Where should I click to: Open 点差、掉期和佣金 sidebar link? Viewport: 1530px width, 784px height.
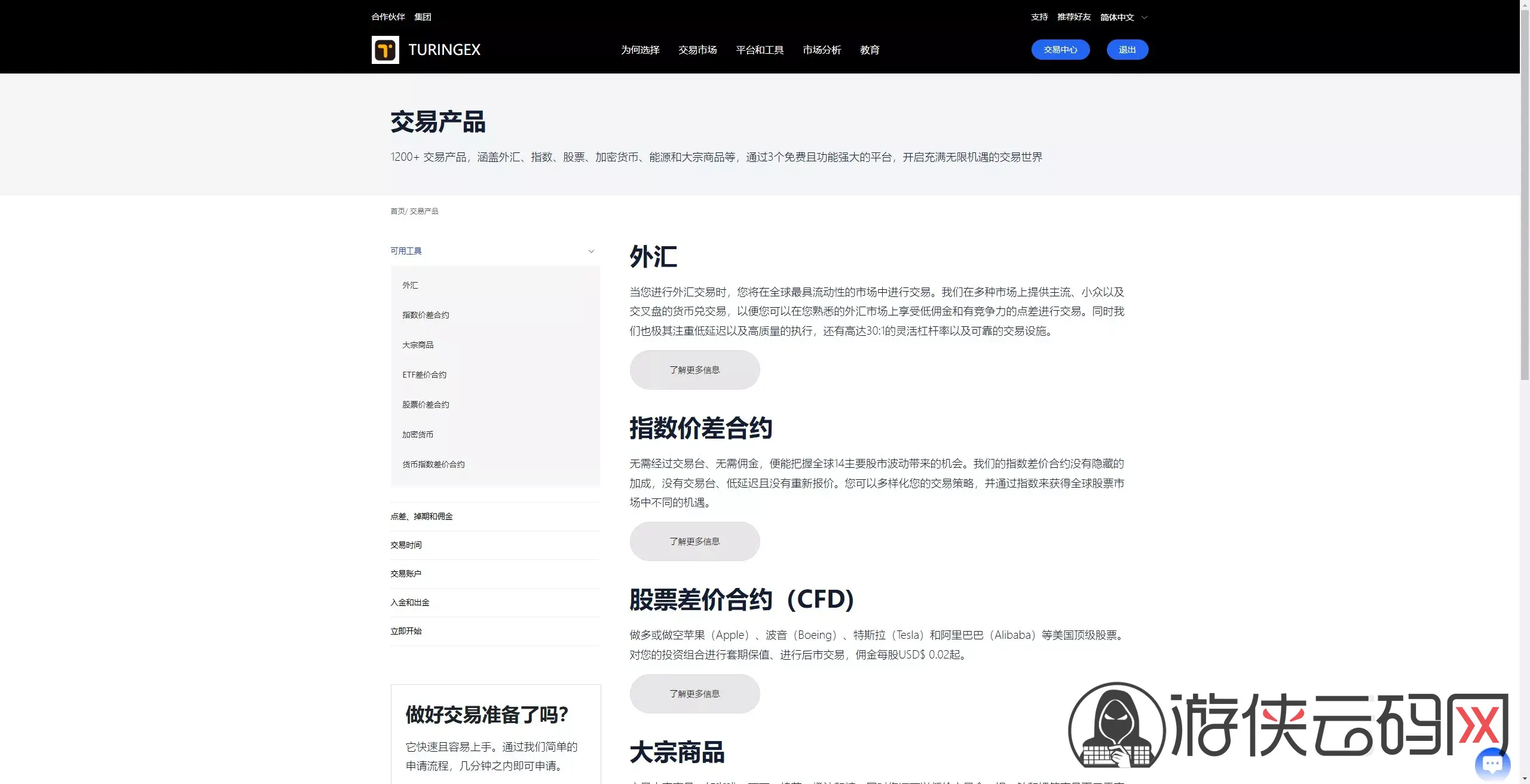point(421,516)
